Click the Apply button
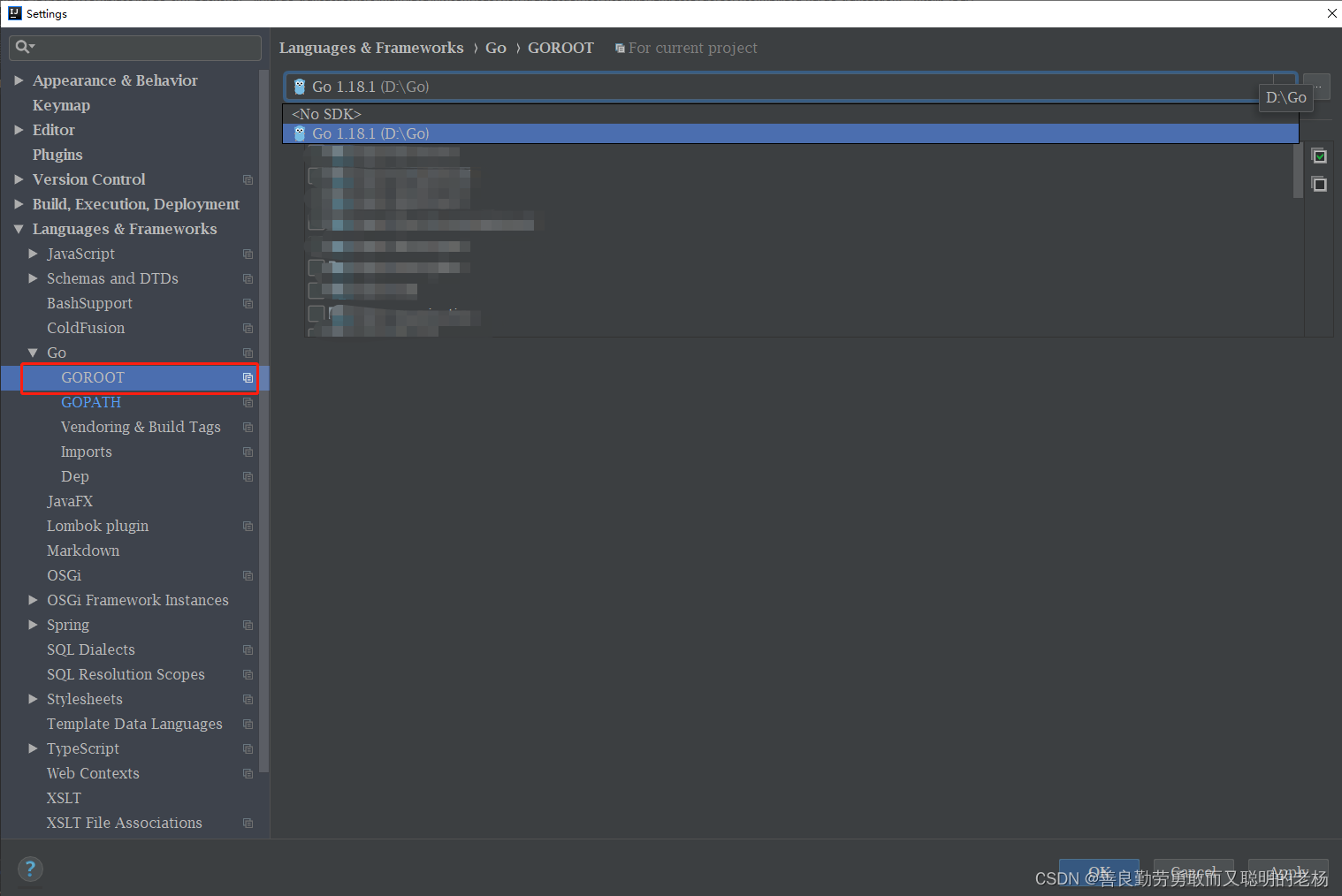 click(1287, 872)
